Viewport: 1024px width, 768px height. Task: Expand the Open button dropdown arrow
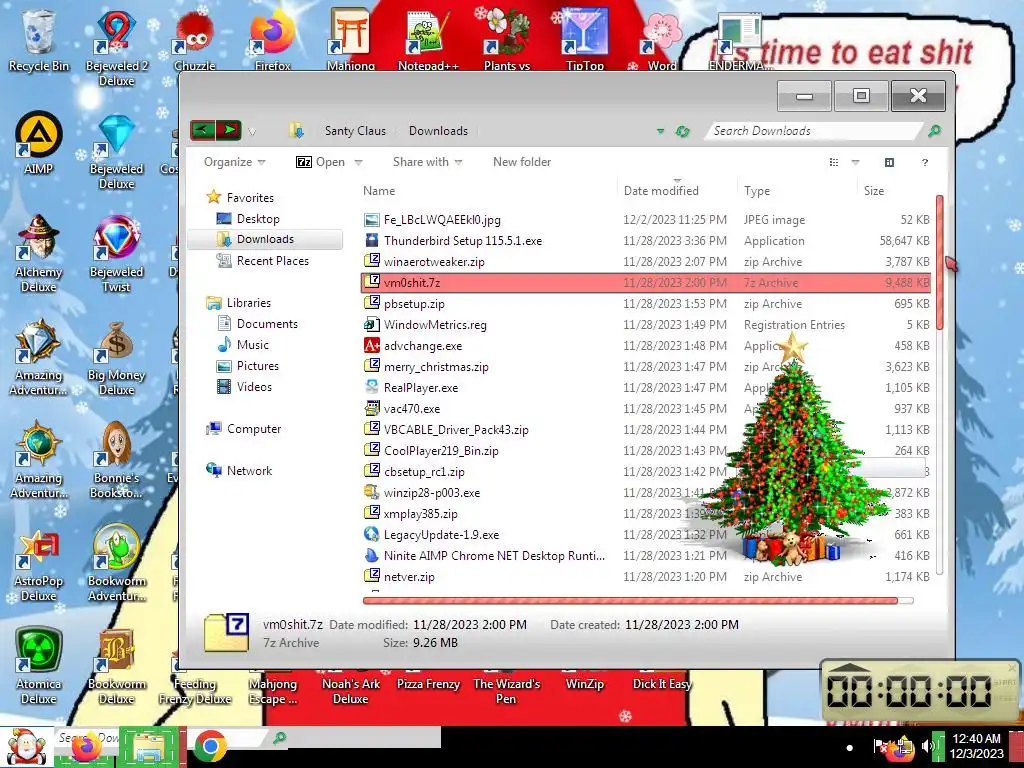point(358,163)
